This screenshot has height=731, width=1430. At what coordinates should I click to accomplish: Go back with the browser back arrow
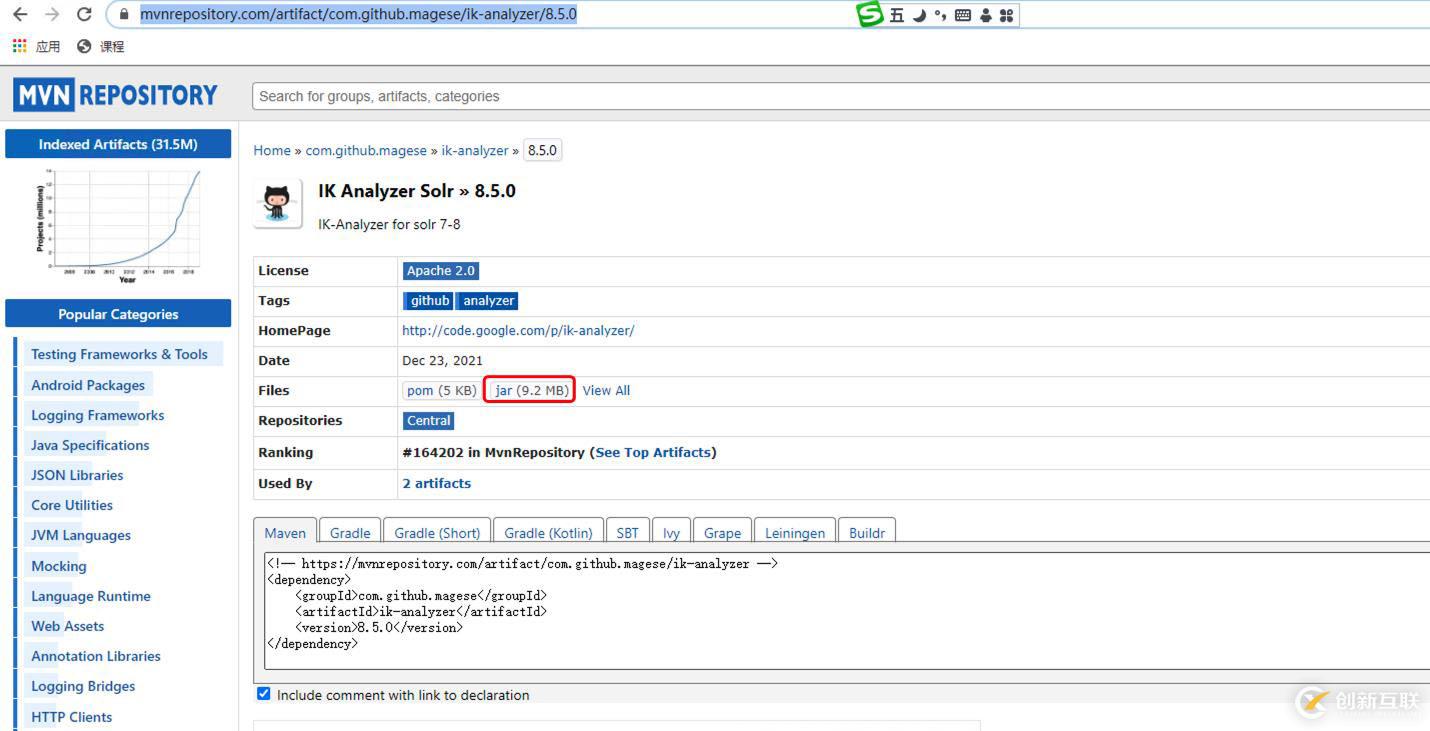point(20,14)
